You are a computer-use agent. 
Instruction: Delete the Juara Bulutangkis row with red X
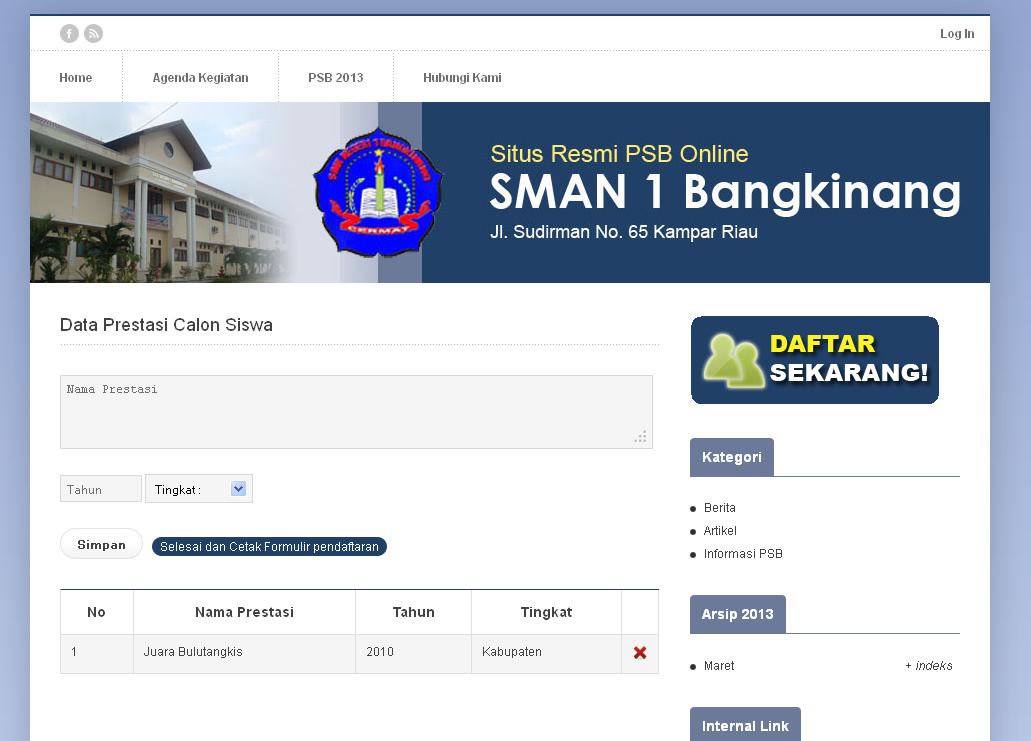click(x=640, y=653)
